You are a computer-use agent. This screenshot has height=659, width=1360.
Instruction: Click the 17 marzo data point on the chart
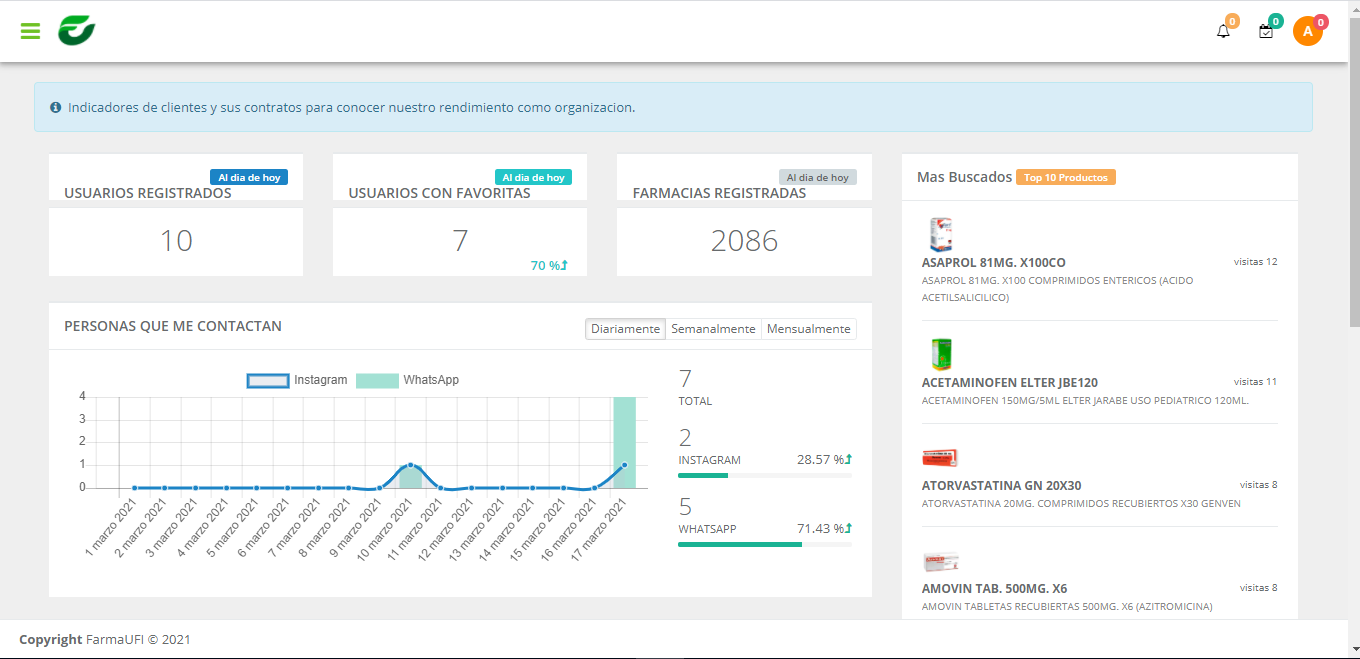pos(625,465)
